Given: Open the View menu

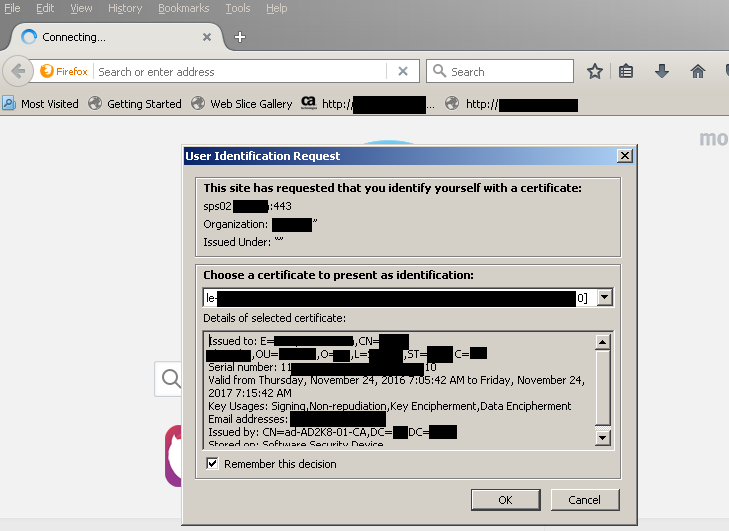Looking at the screenshot, I should 81,8.
